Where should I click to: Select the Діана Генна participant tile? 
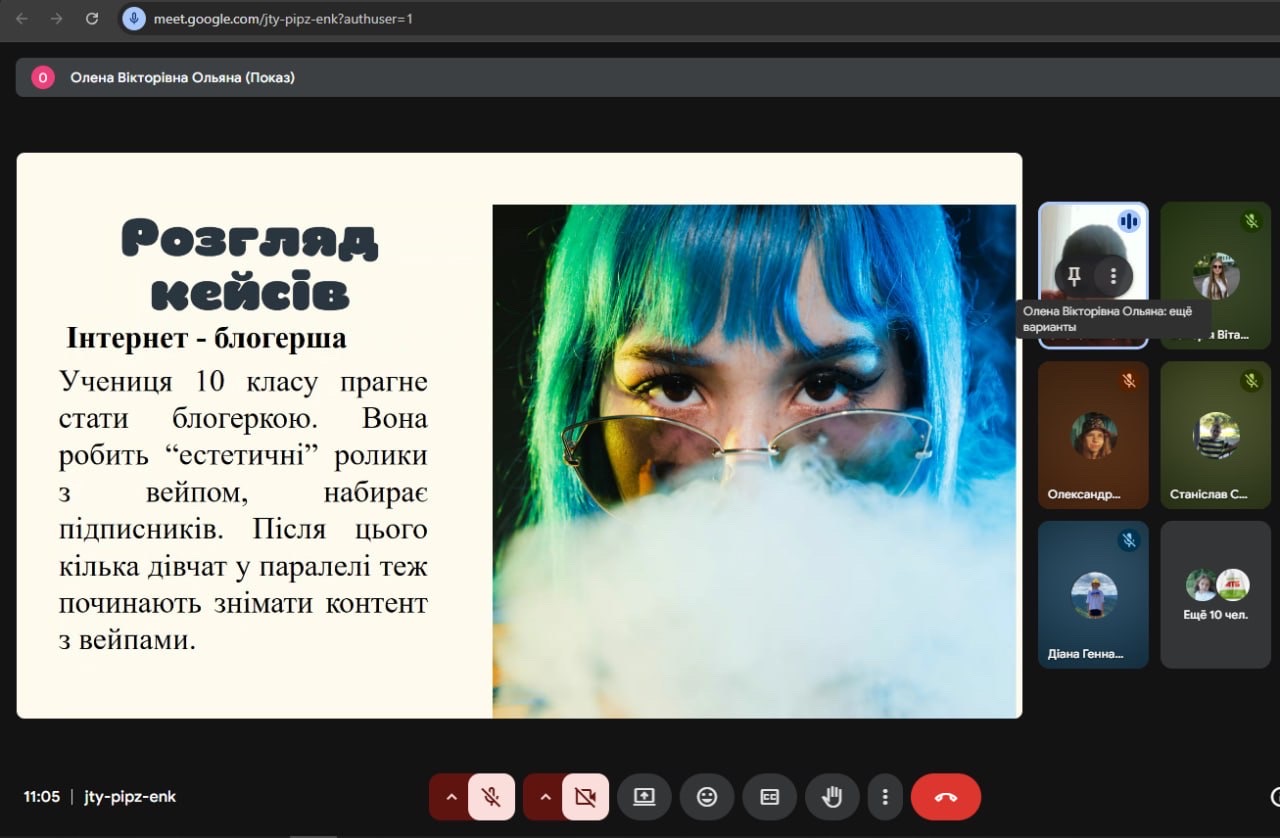coord(1093,594)
